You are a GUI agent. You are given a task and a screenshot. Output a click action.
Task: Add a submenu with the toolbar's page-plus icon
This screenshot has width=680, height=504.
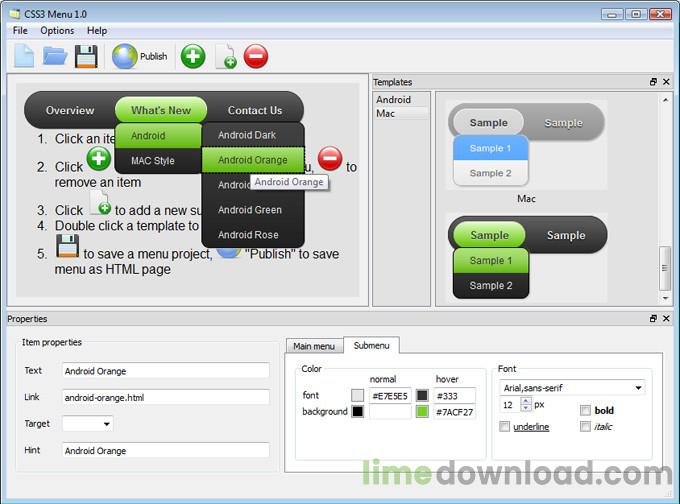[226, 56]
